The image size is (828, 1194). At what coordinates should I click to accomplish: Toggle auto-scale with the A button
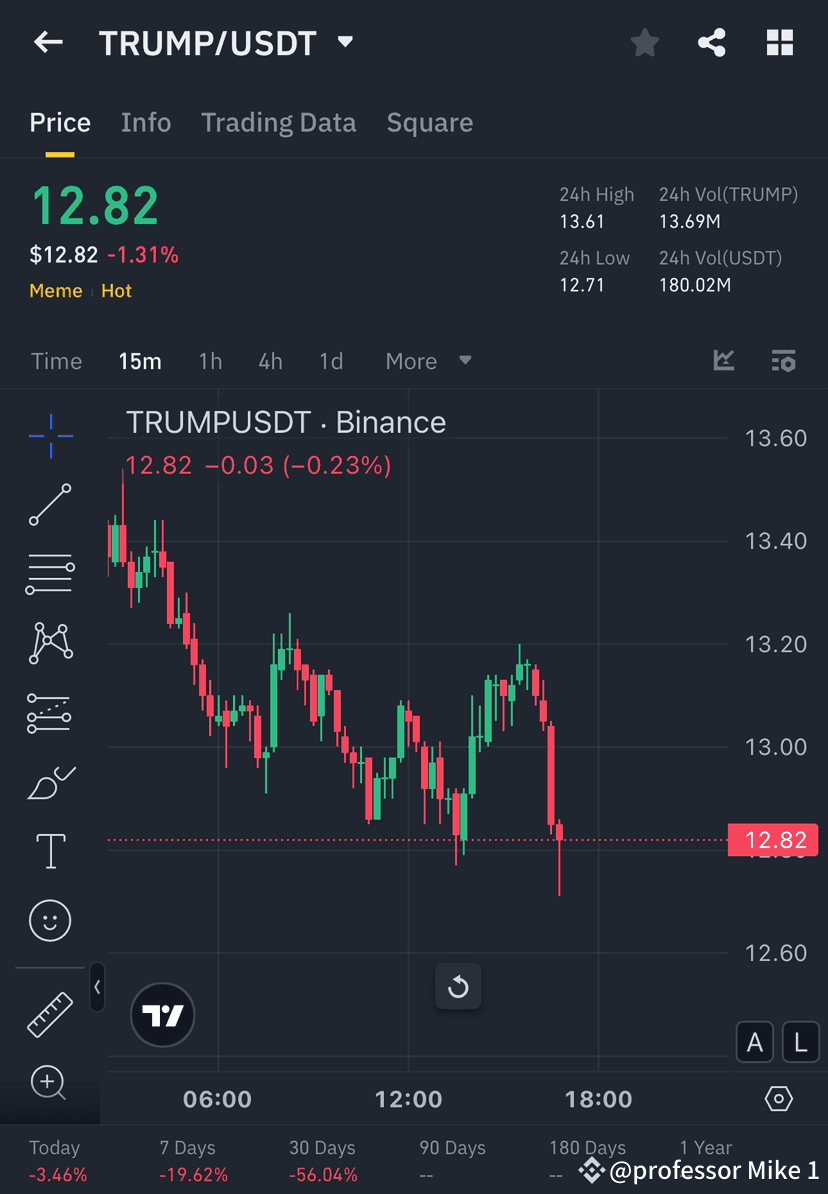(x=755, y=1042)
